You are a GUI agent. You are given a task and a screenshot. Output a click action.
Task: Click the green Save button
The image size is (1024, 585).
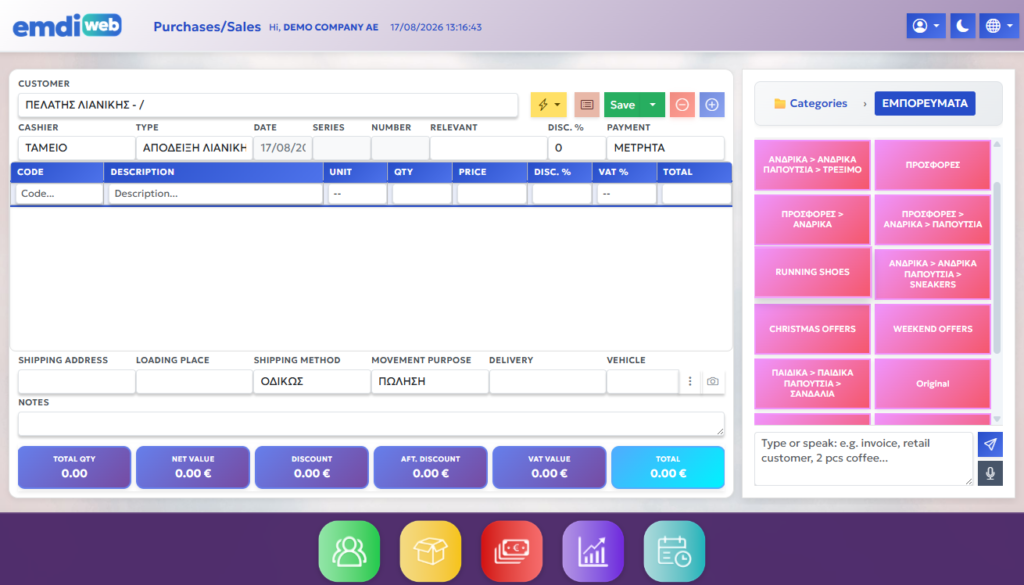(x=622, y=104)
